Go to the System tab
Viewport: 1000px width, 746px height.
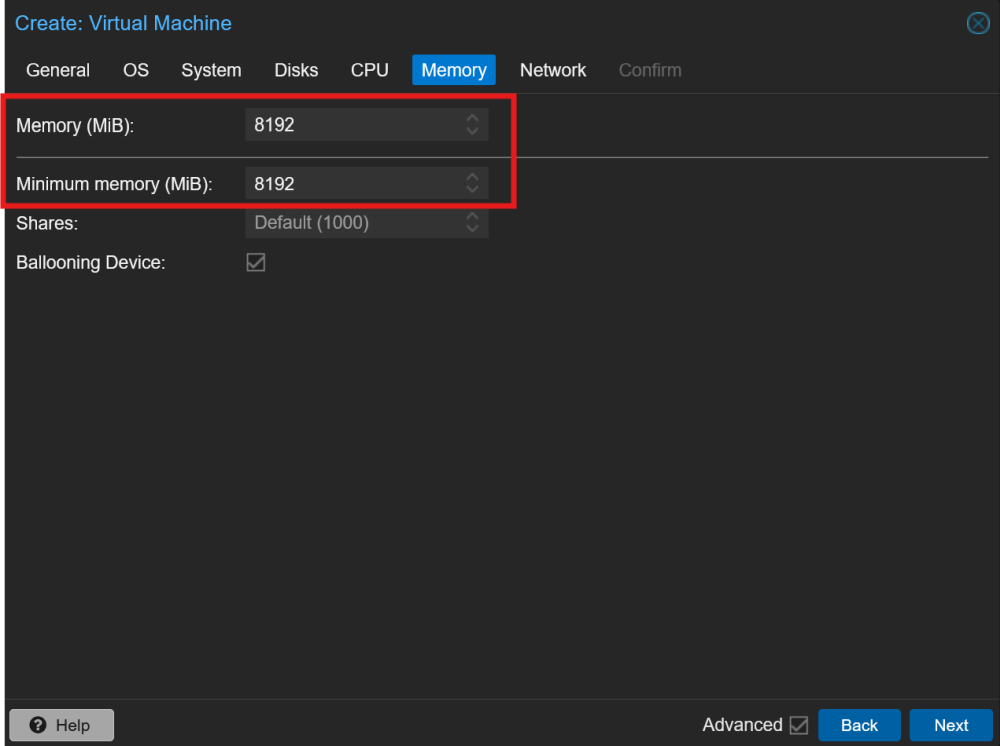211,70
